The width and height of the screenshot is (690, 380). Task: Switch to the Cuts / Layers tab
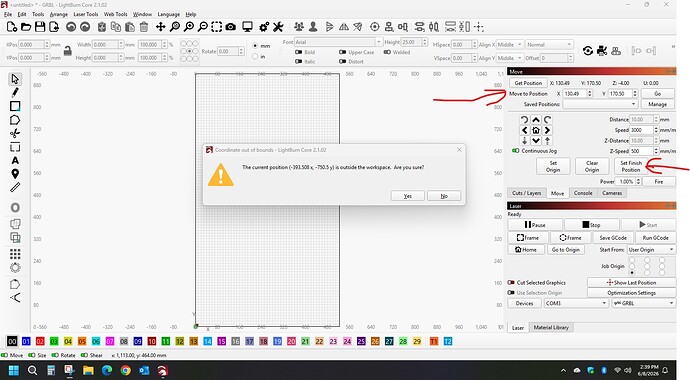tap(526, 193)
